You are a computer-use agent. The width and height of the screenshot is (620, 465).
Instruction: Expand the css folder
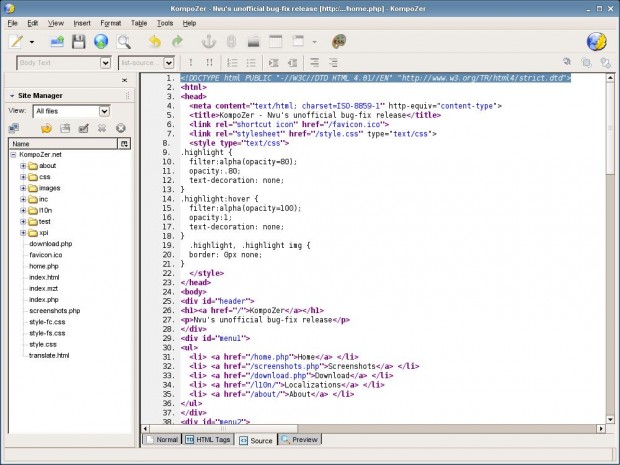pos(23,177)
